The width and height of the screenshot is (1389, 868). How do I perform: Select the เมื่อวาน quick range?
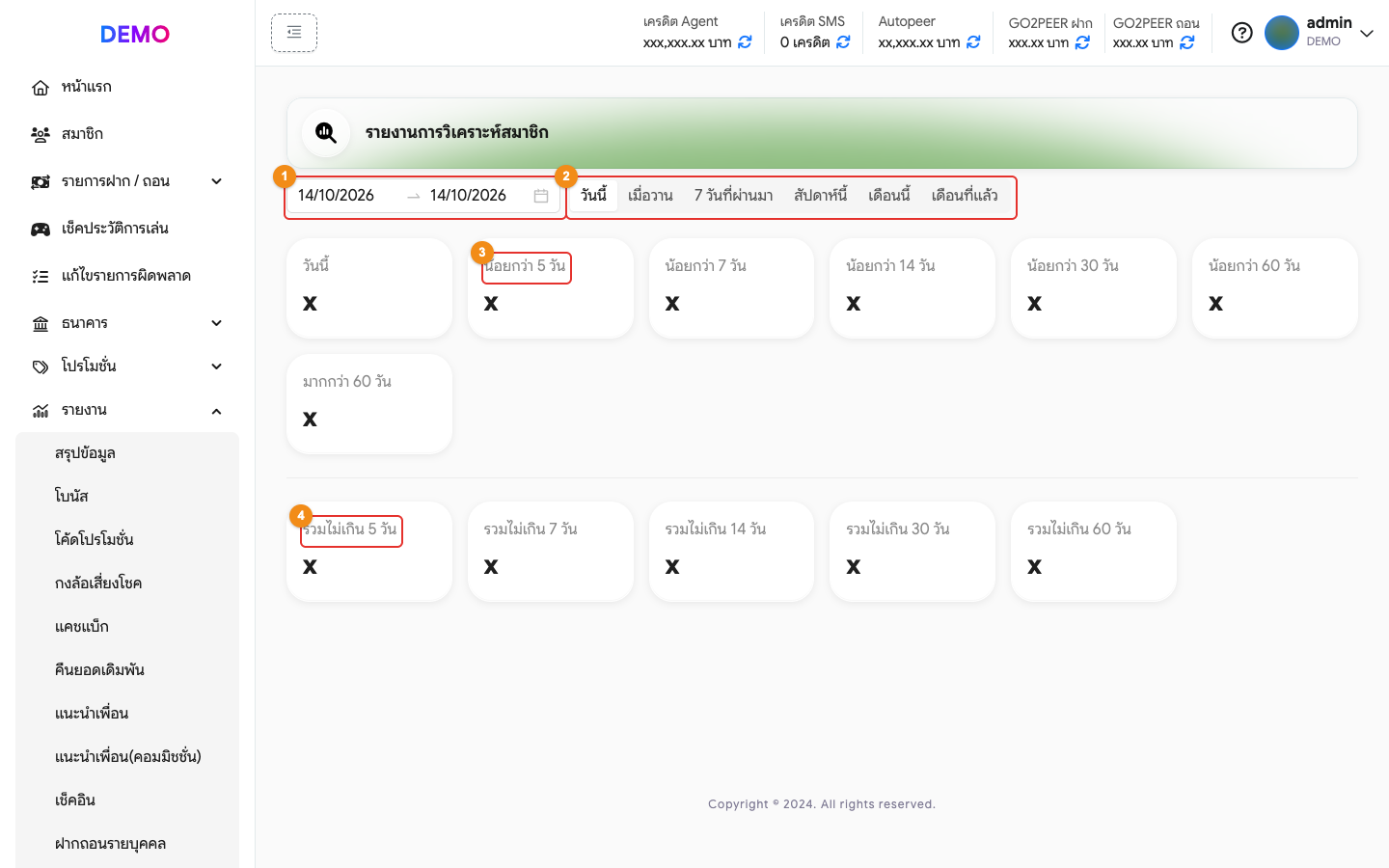650,196
